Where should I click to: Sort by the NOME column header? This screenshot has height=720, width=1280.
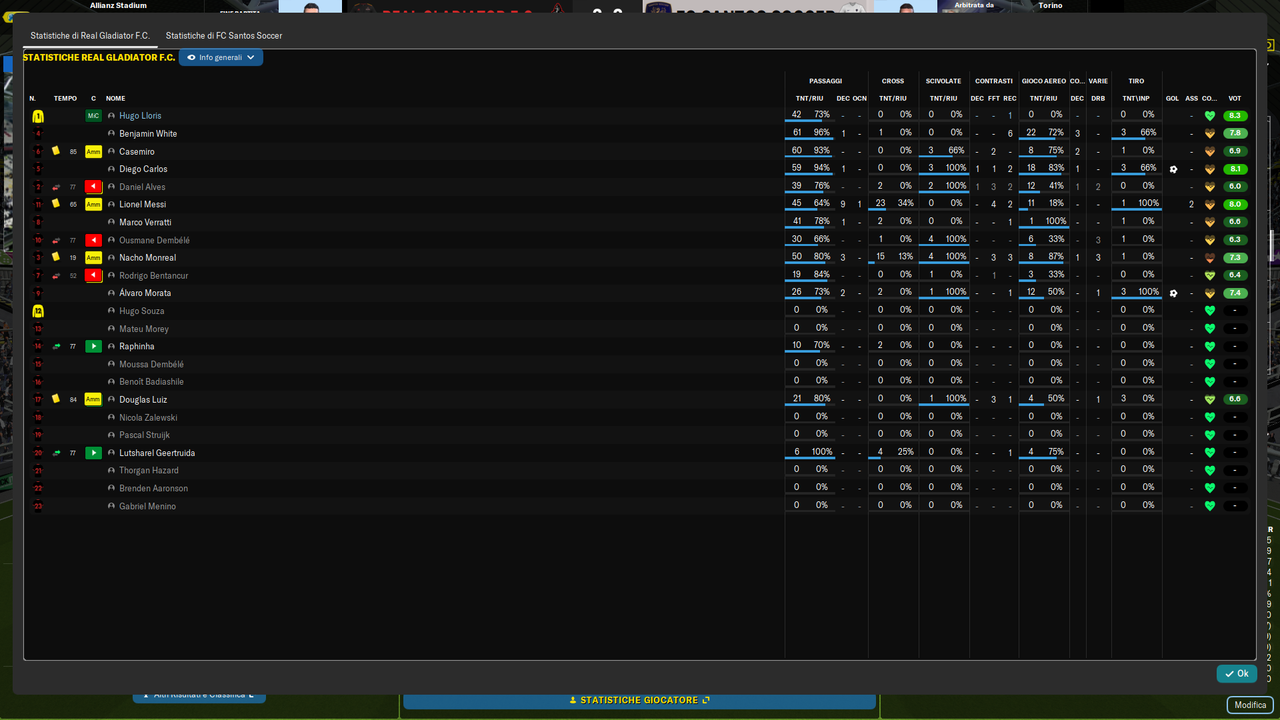116,98
